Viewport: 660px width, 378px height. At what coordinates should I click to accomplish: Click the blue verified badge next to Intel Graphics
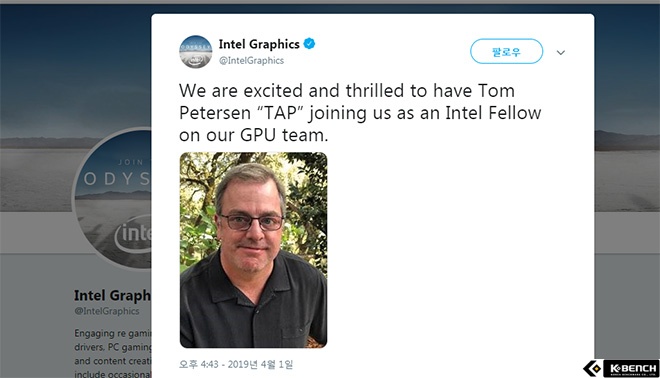point(309,43)
